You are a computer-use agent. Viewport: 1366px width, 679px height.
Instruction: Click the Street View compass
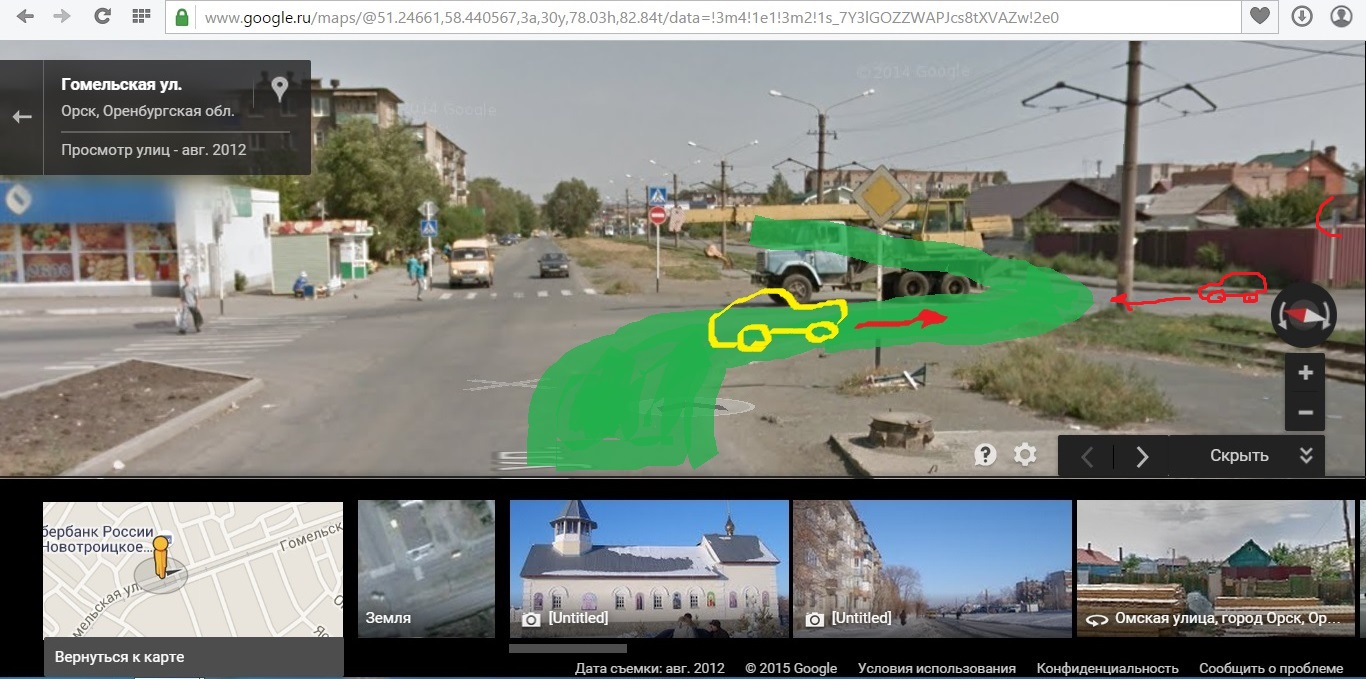pos(1305,314)
